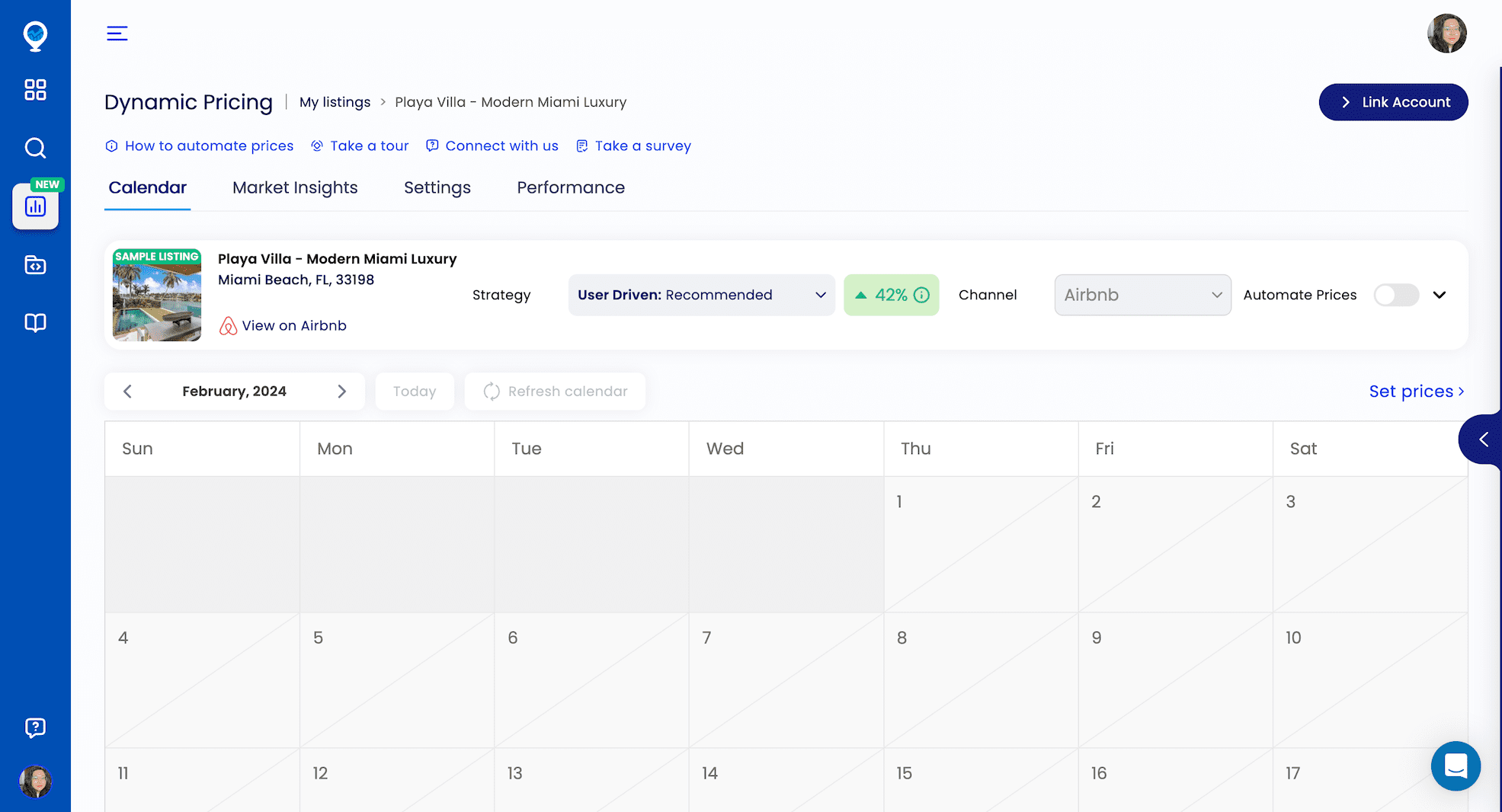Click the Link Account button
This screenshot has height=812, width=1502.
tap(1393, 102)
